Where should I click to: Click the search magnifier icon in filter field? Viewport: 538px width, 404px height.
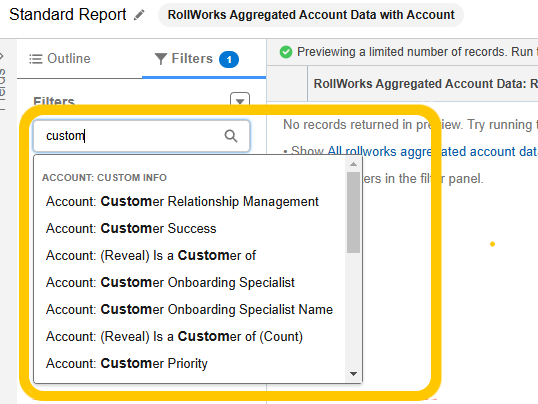tap(231, 136)
